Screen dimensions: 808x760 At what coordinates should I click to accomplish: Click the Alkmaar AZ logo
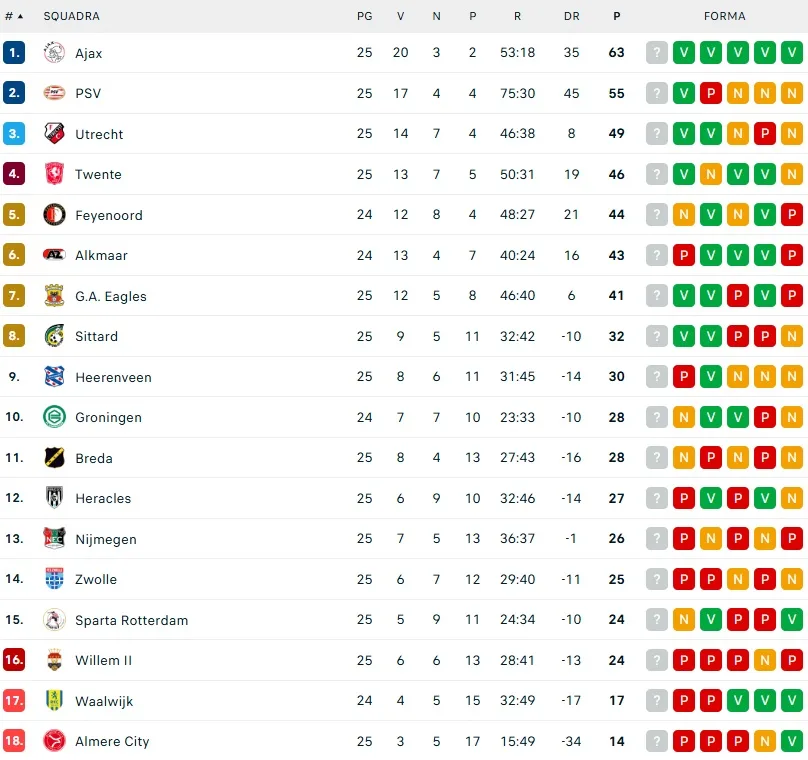tap(54, 255)
